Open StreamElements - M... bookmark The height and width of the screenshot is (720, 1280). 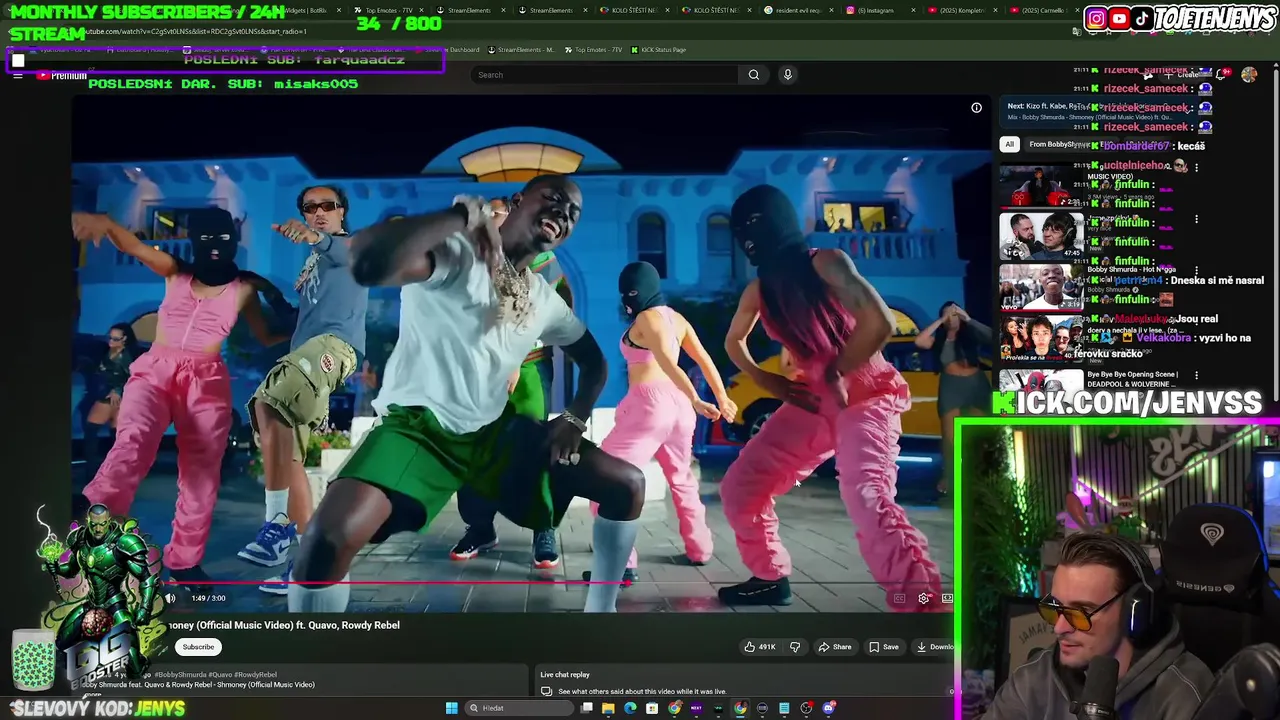520,50
